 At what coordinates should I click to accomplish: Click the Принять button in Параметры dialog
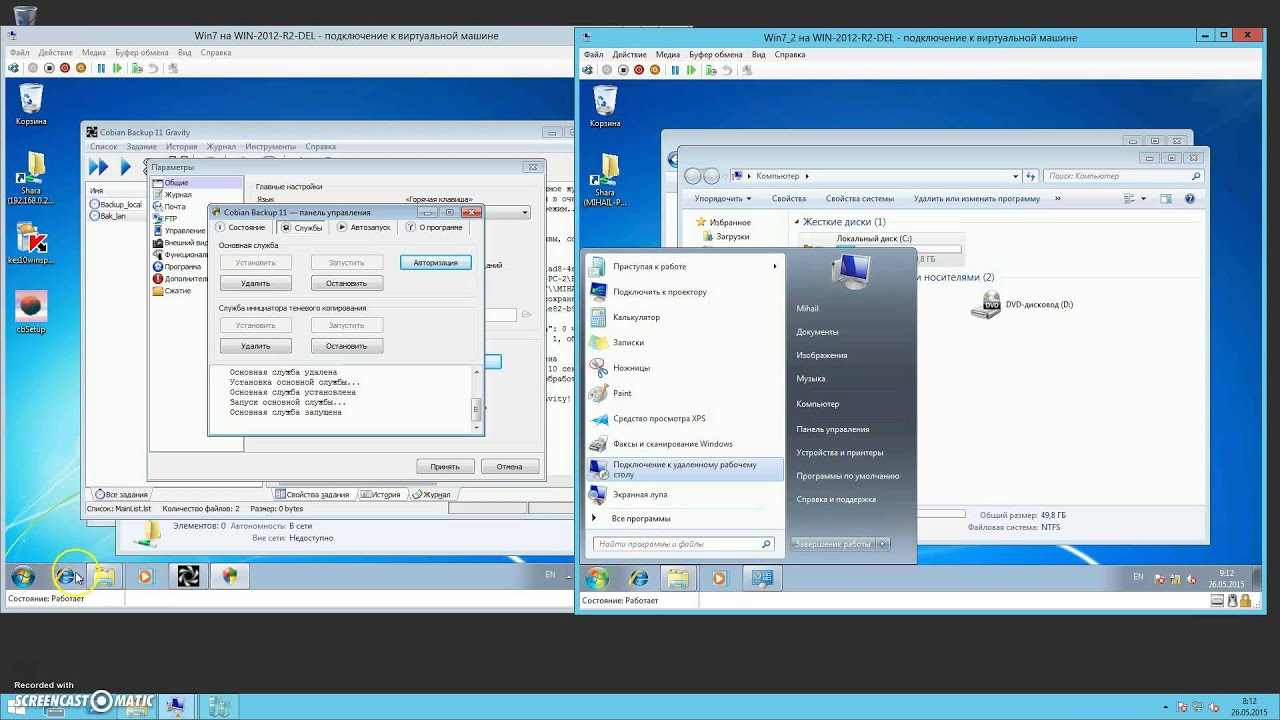(x=445, y=467)
